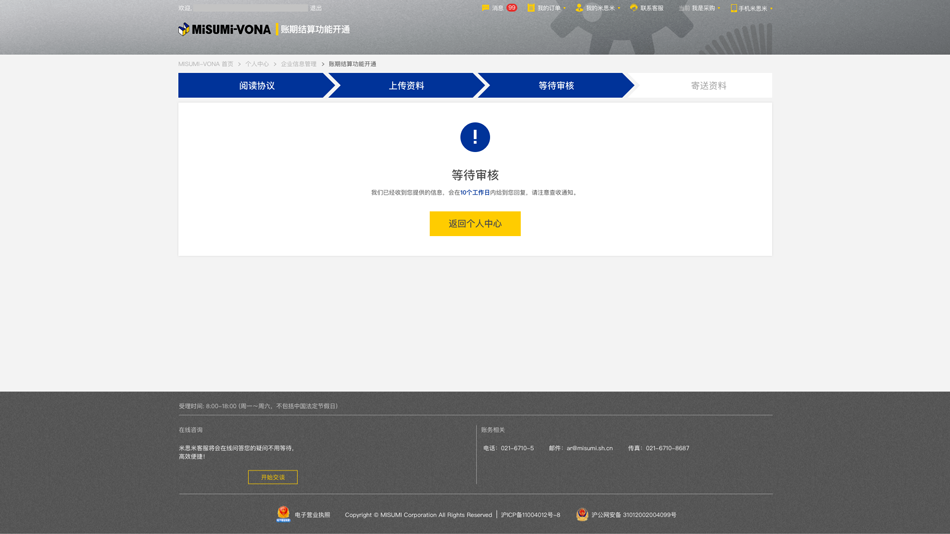
Task: Click the 电子营业执照 badge icon
Action: pyautogui.click(x=283, y=514)
